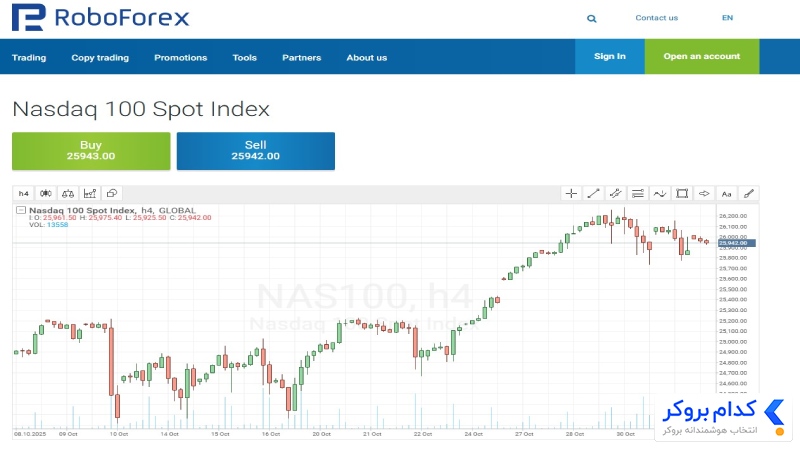This screenshot has height=450, width=800.
Task: Click the Nasdaq 100 Spot Index chart legend title
Action: (x=112, y=210)
